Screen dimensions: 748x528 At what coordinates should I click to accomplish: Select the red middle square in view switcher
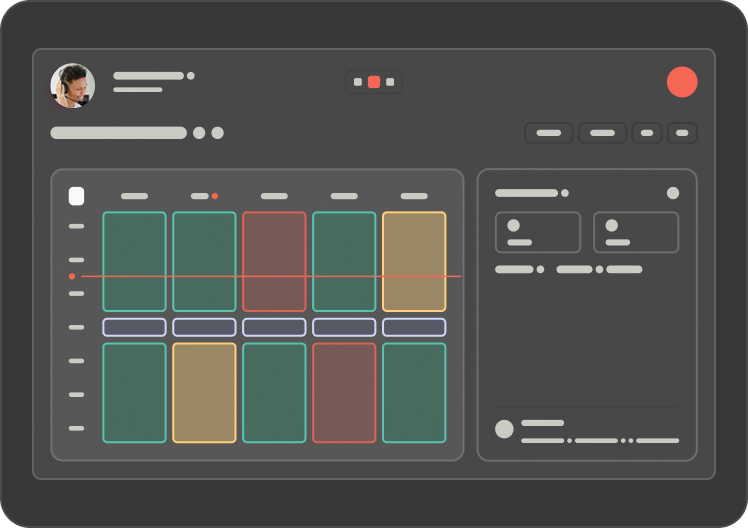tap(374, 82)
